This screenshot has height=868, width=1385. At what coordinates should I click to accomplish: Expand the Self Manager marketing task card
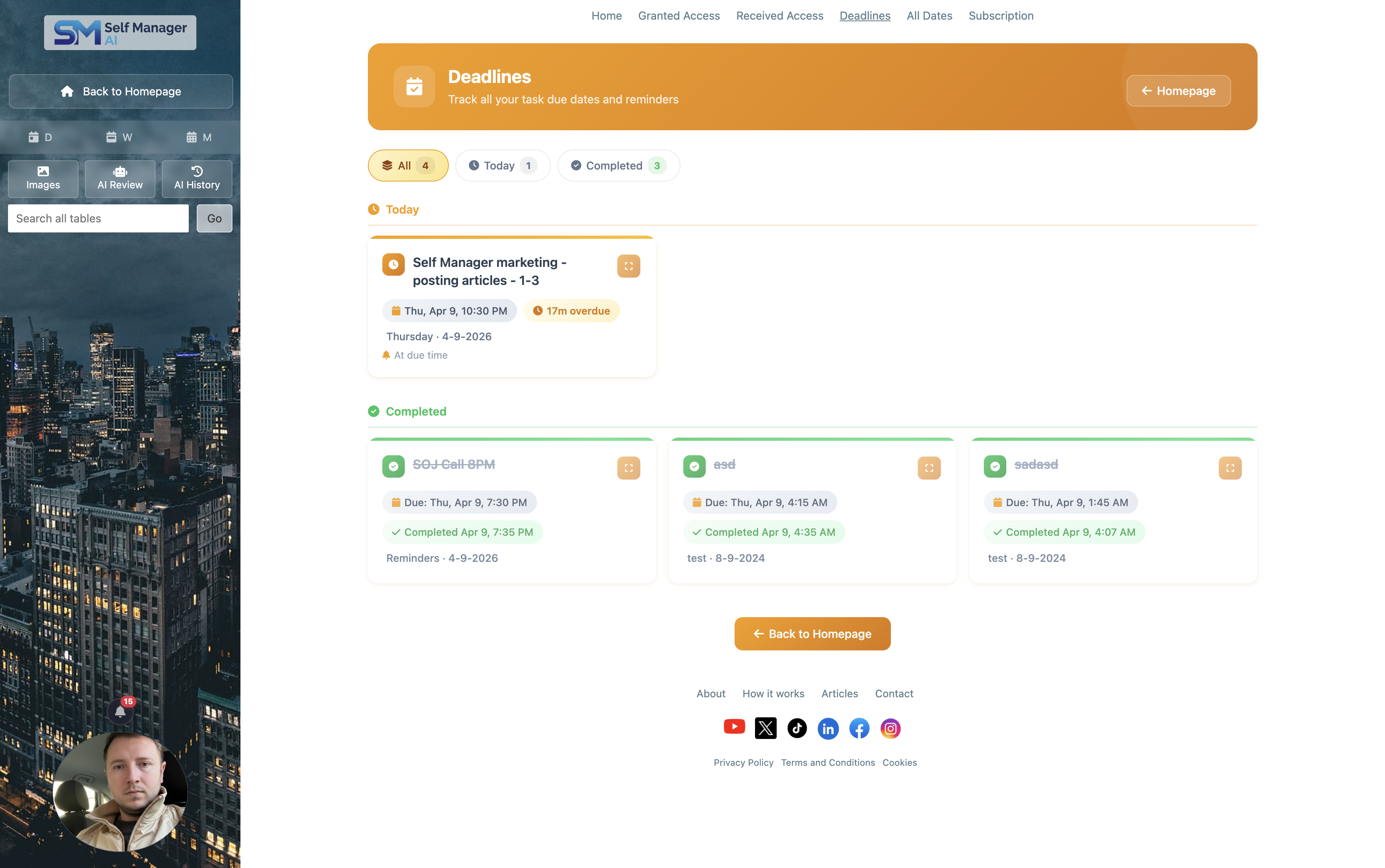click(628, 266)
